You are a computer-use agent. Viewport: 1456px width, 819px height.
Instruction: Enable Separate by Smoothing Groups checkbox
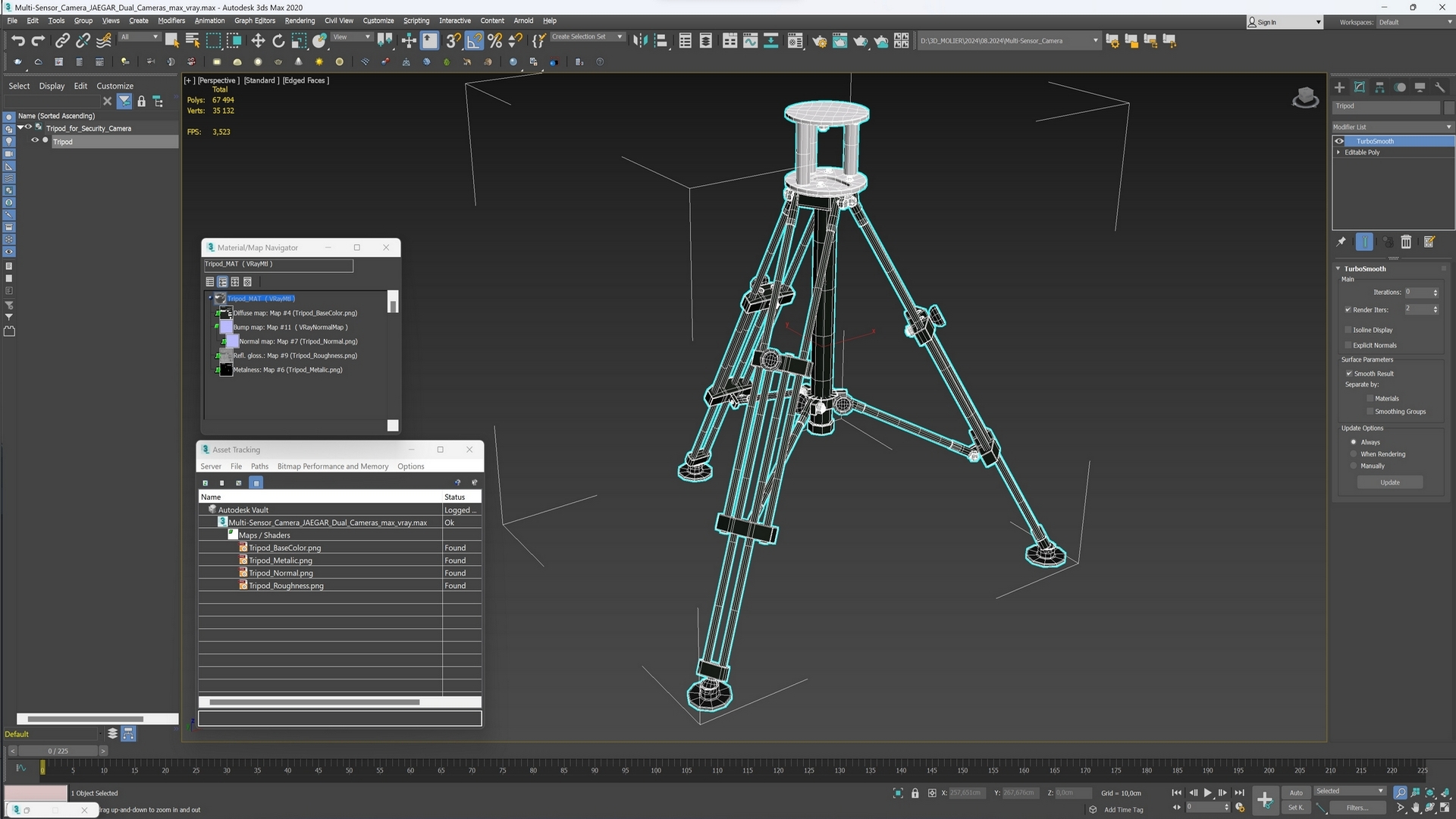click(x=1370, y=412)
